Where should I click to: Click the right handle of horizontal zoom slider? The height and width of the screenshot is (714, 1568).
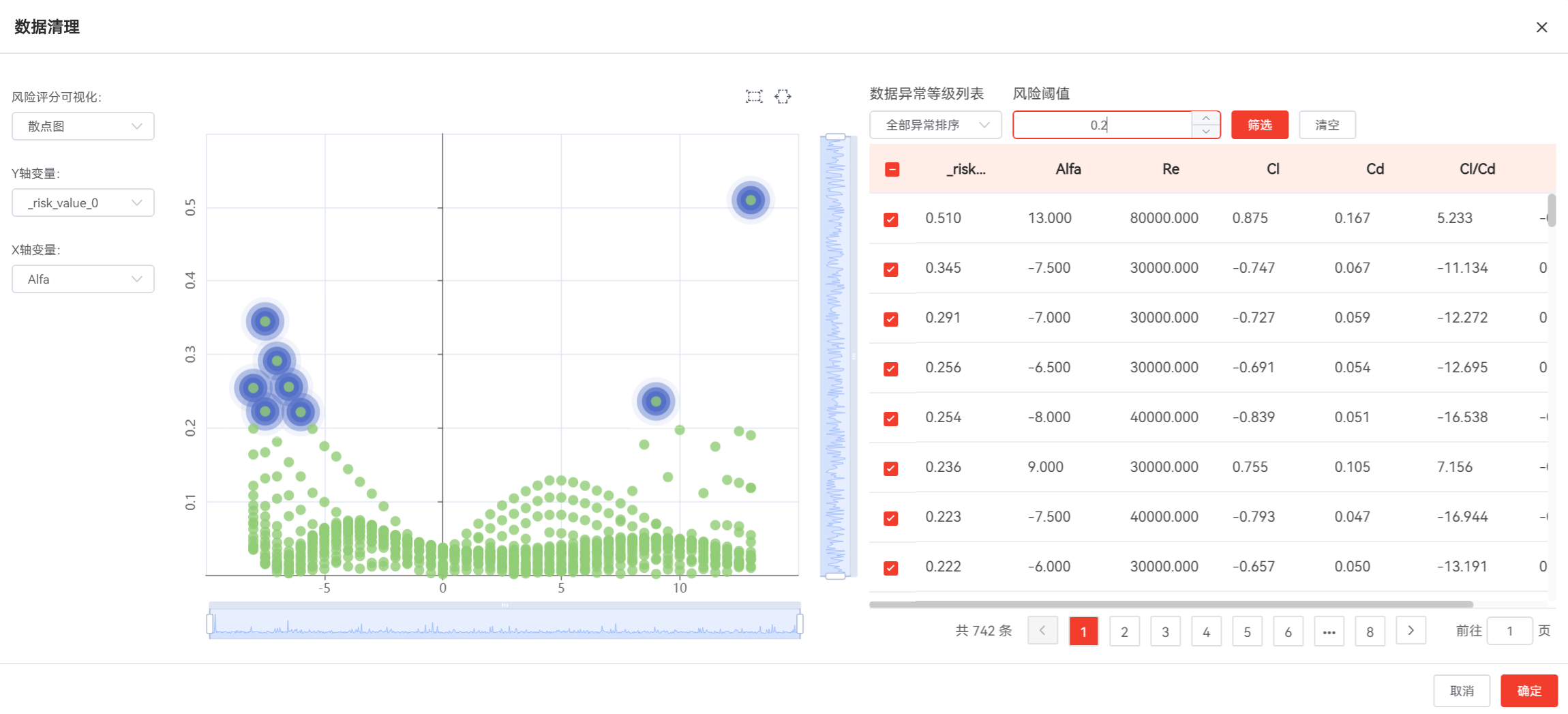point(800,624)
